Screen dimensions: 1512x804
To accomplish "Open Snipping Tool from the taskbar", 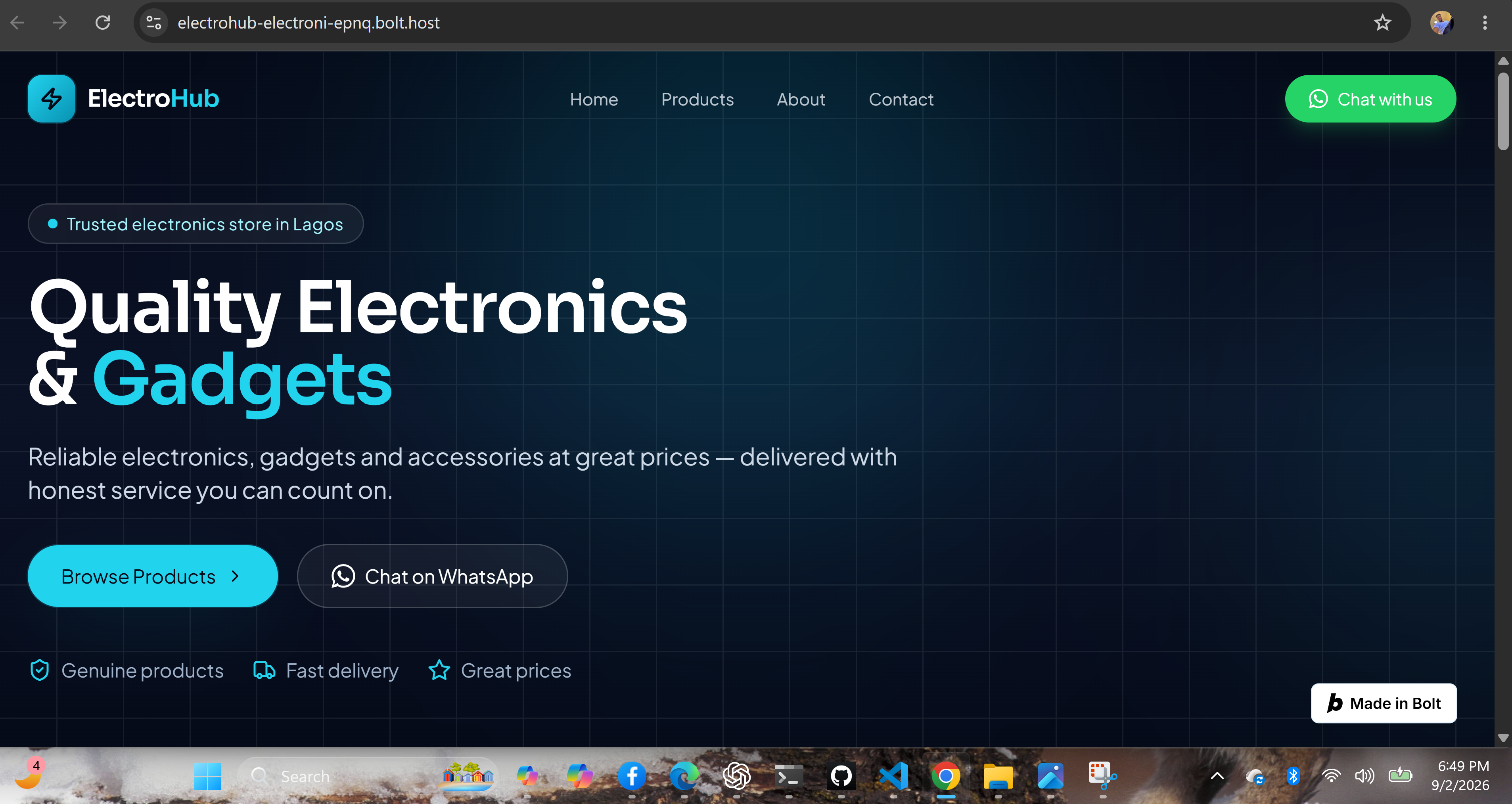I will tap(1102, 776).
